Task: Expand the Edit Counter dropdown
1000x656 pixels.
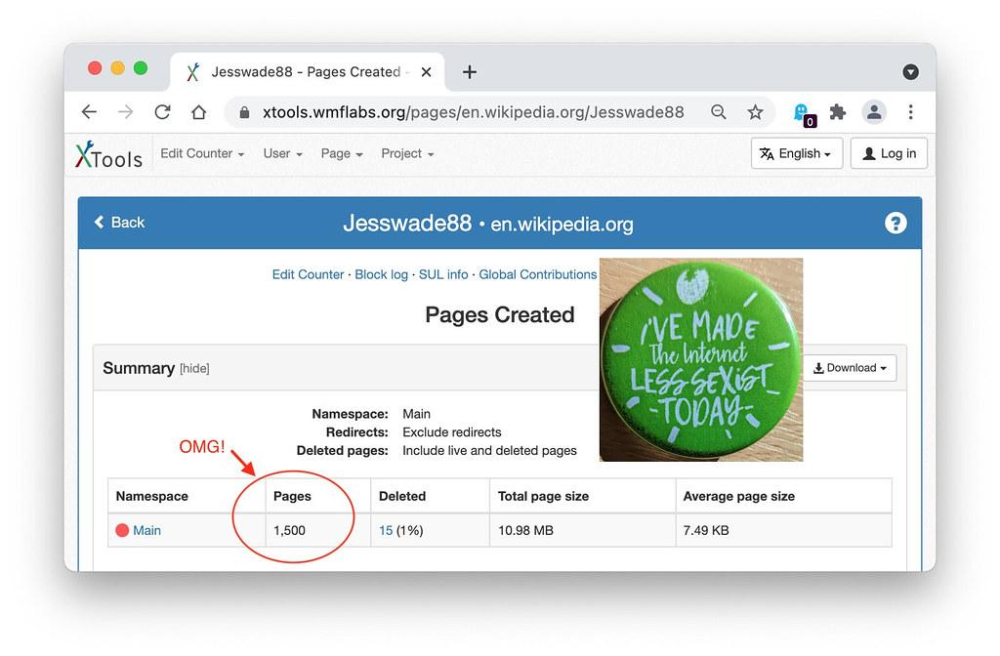Action: coord(202,154)
